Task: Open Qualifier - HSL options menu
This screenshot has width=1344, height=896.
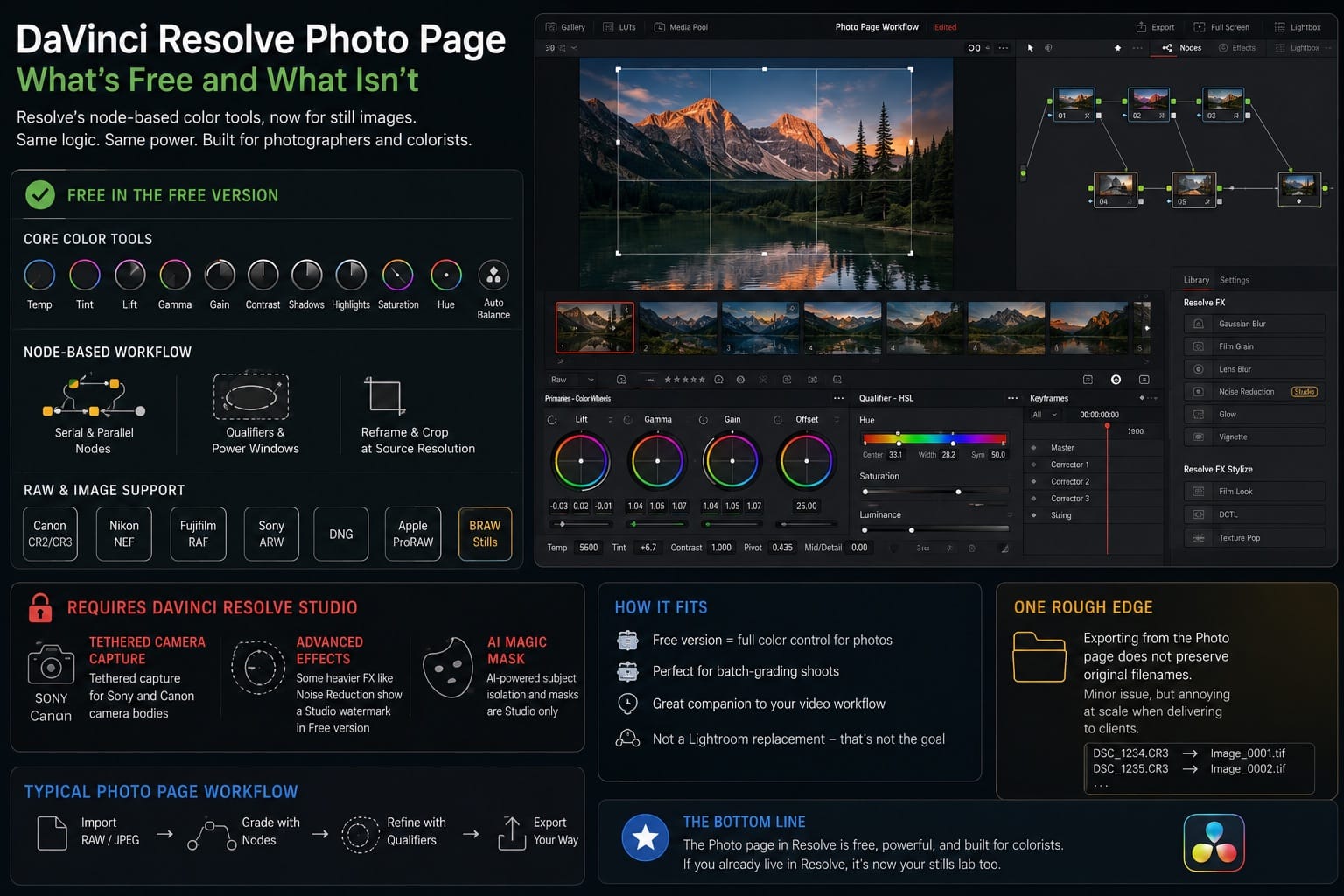Action: pos(1012,398)
